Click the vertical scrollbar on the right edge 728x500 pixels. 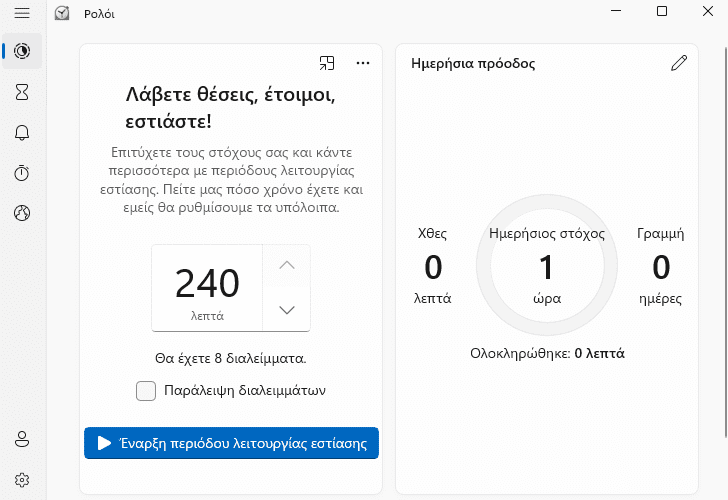(726, 241)
